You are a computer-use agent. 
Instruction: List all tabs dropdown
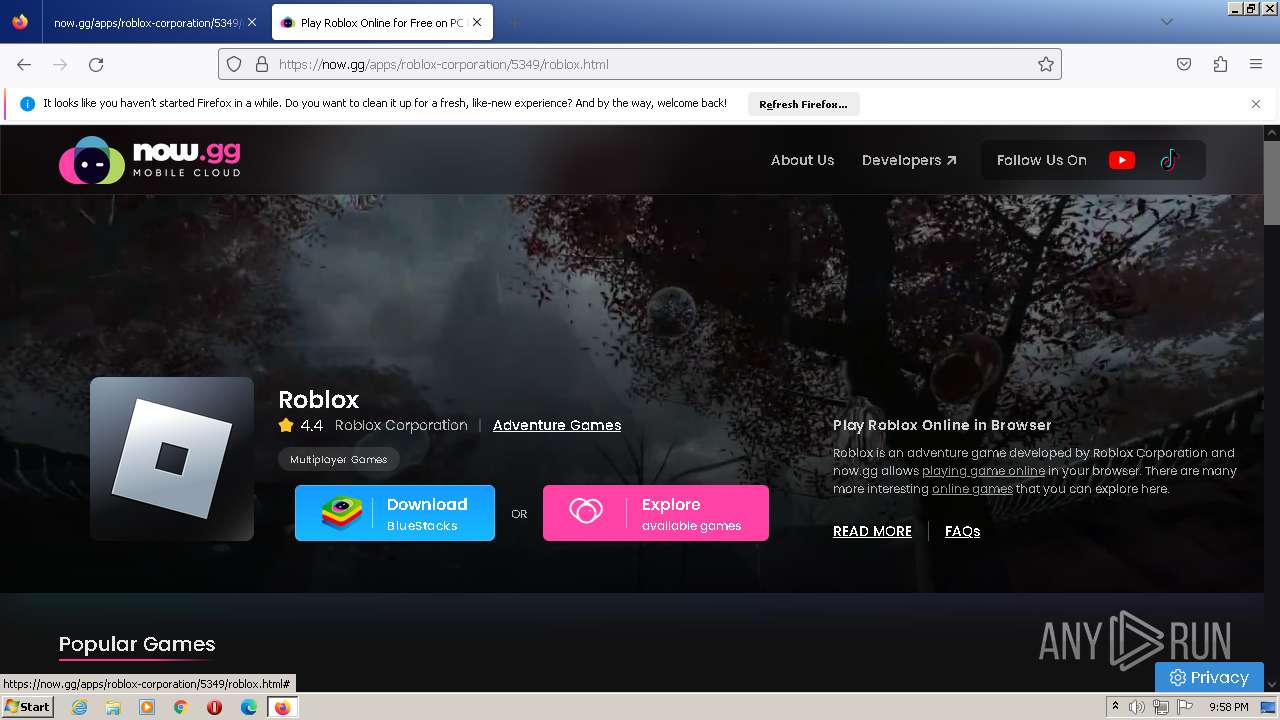pyautogui.click(x=1166, y=22)
